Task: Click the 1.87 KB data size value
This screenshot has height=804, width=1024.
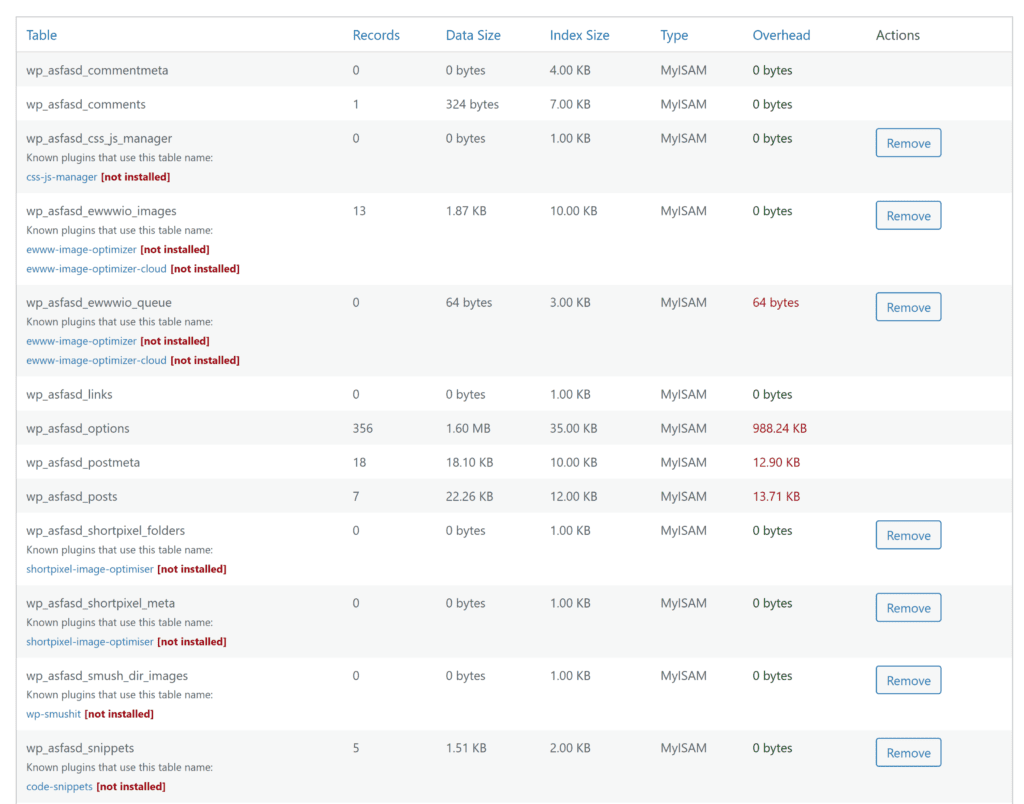Action: [466, 211]
